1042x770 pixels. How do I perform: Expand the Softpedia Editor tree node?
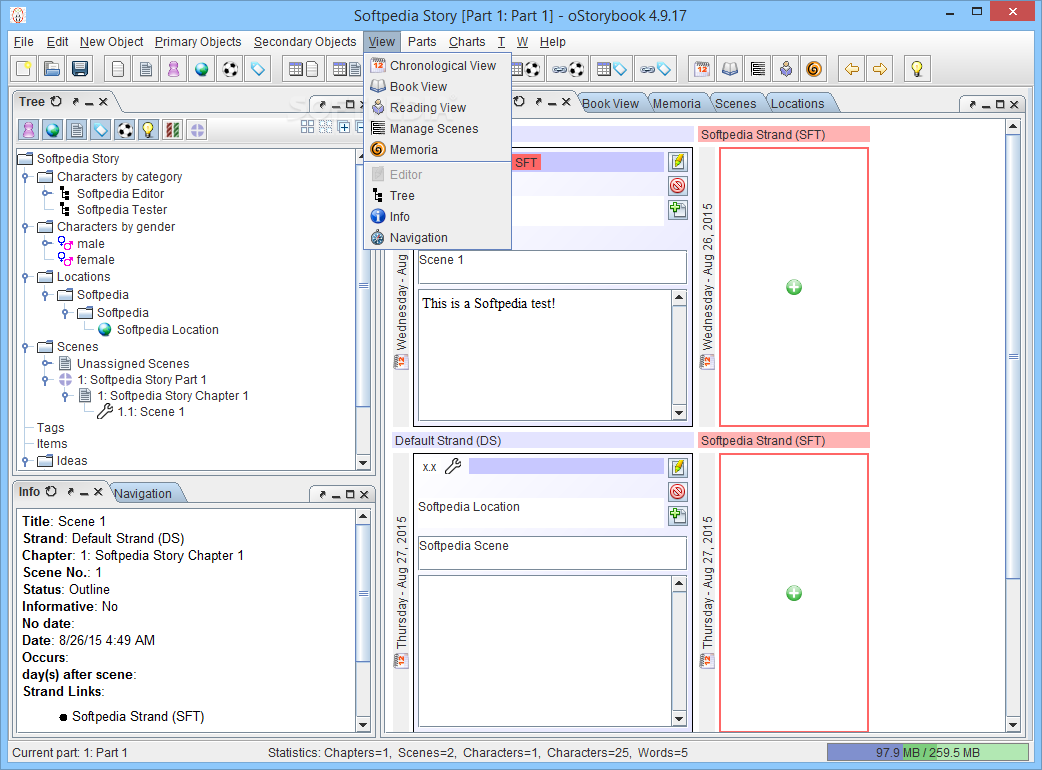click(x=46, y=193)
